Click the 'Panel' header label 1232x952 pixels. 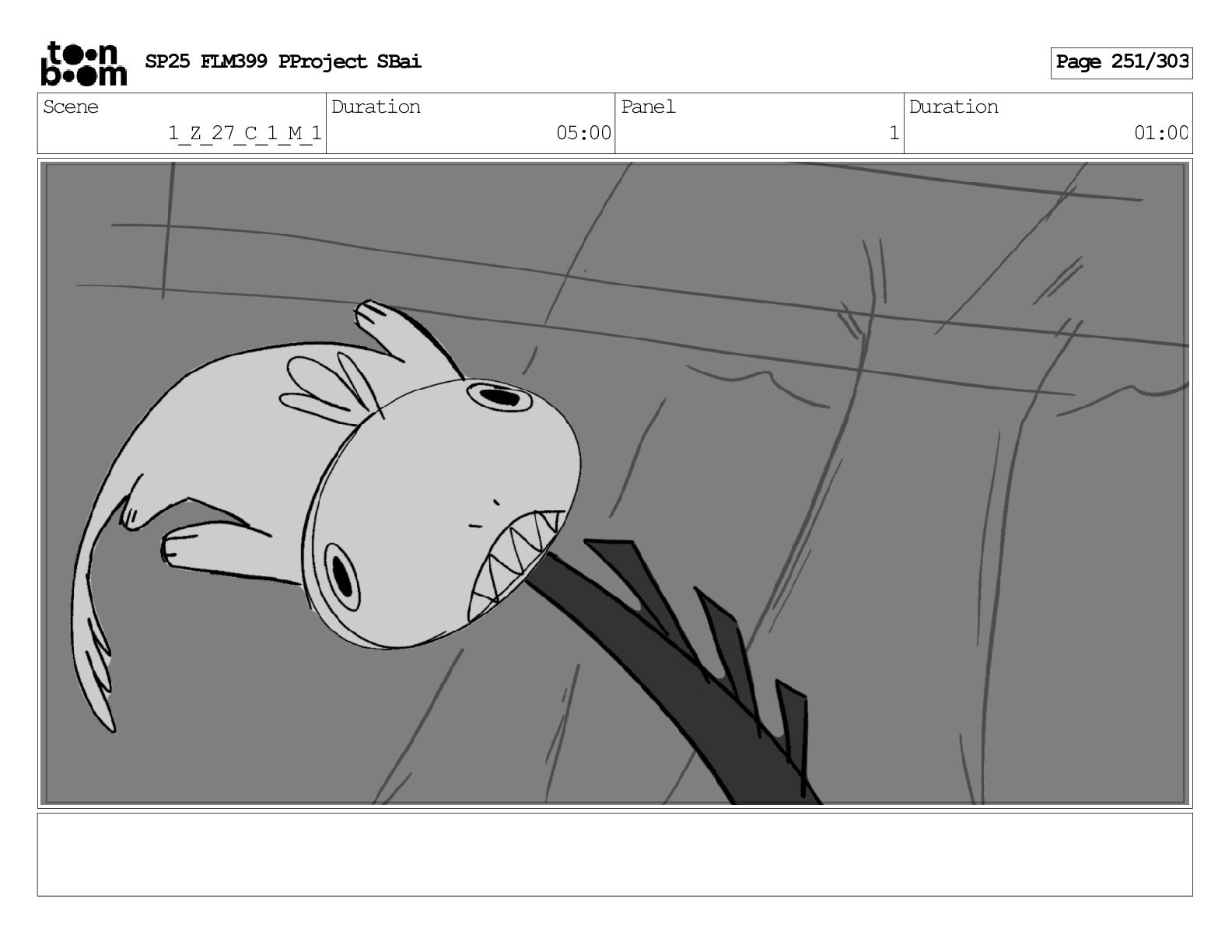(x=648, y=107)
